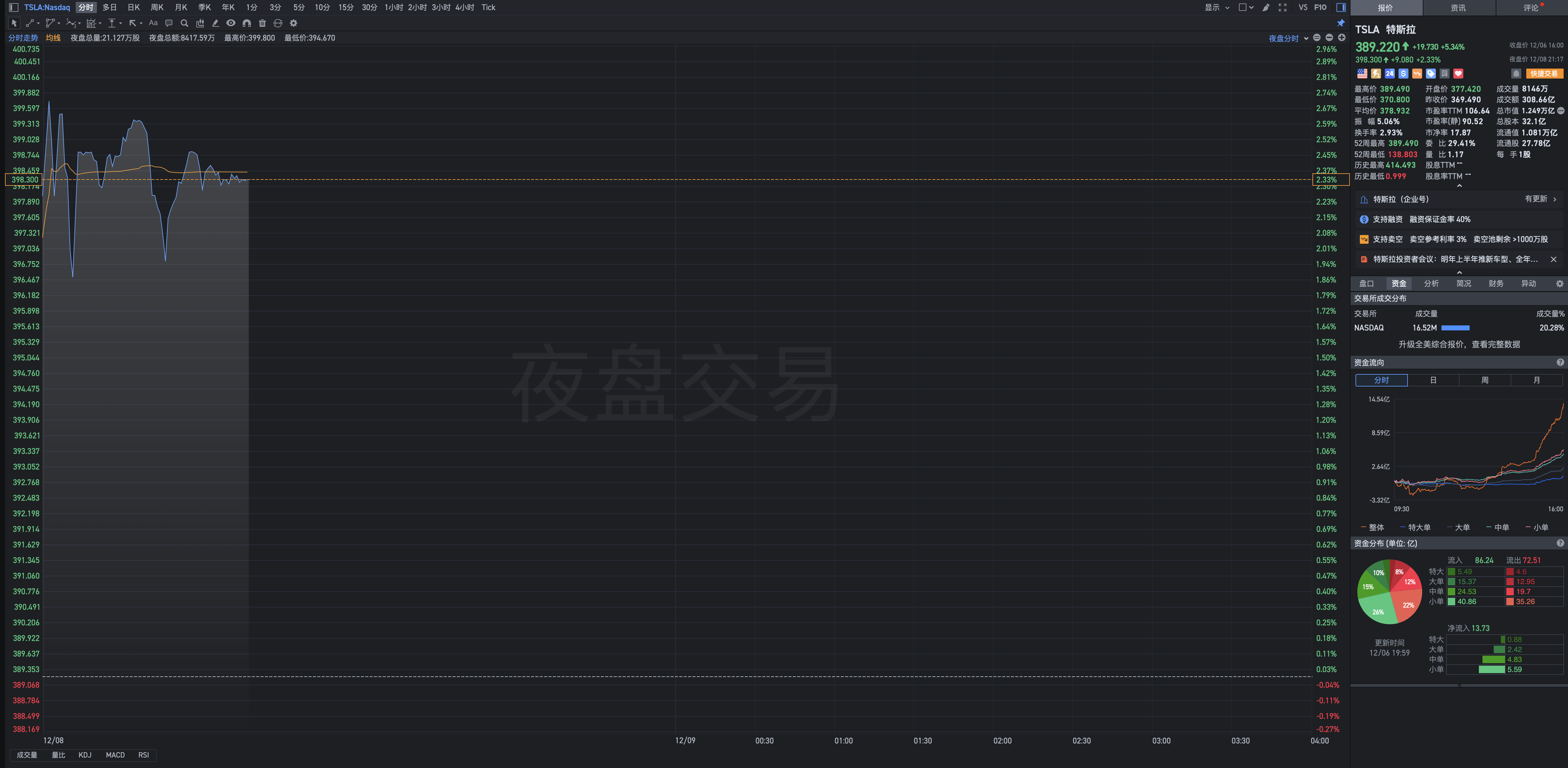Open the candlestick statistics tool
This screenshot has width=1568, height=768.
click(x=200, y=23)
